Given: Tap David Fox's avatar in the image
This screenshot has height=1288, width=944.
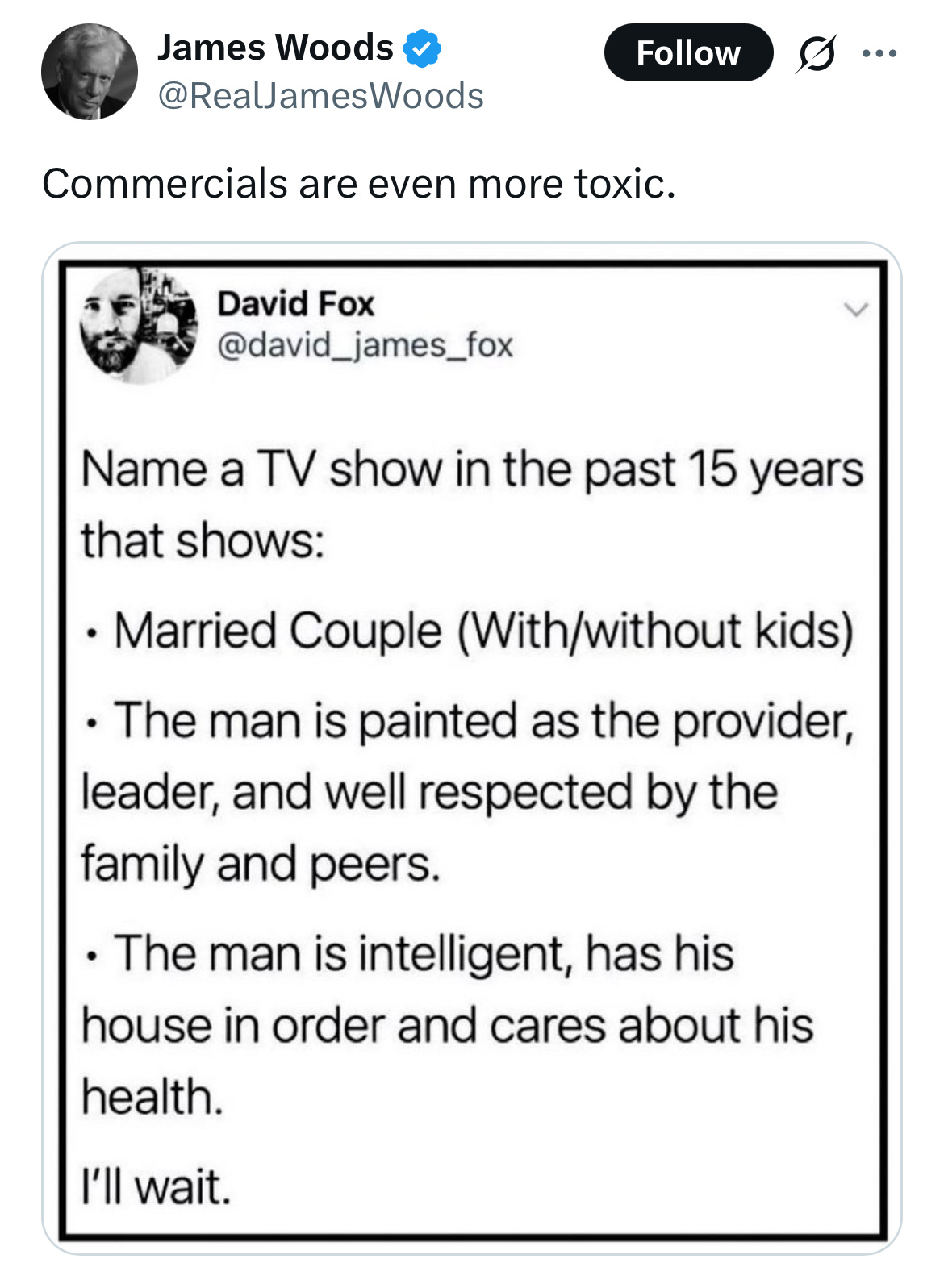Looking at the screenshot, I should click(139, 325).
